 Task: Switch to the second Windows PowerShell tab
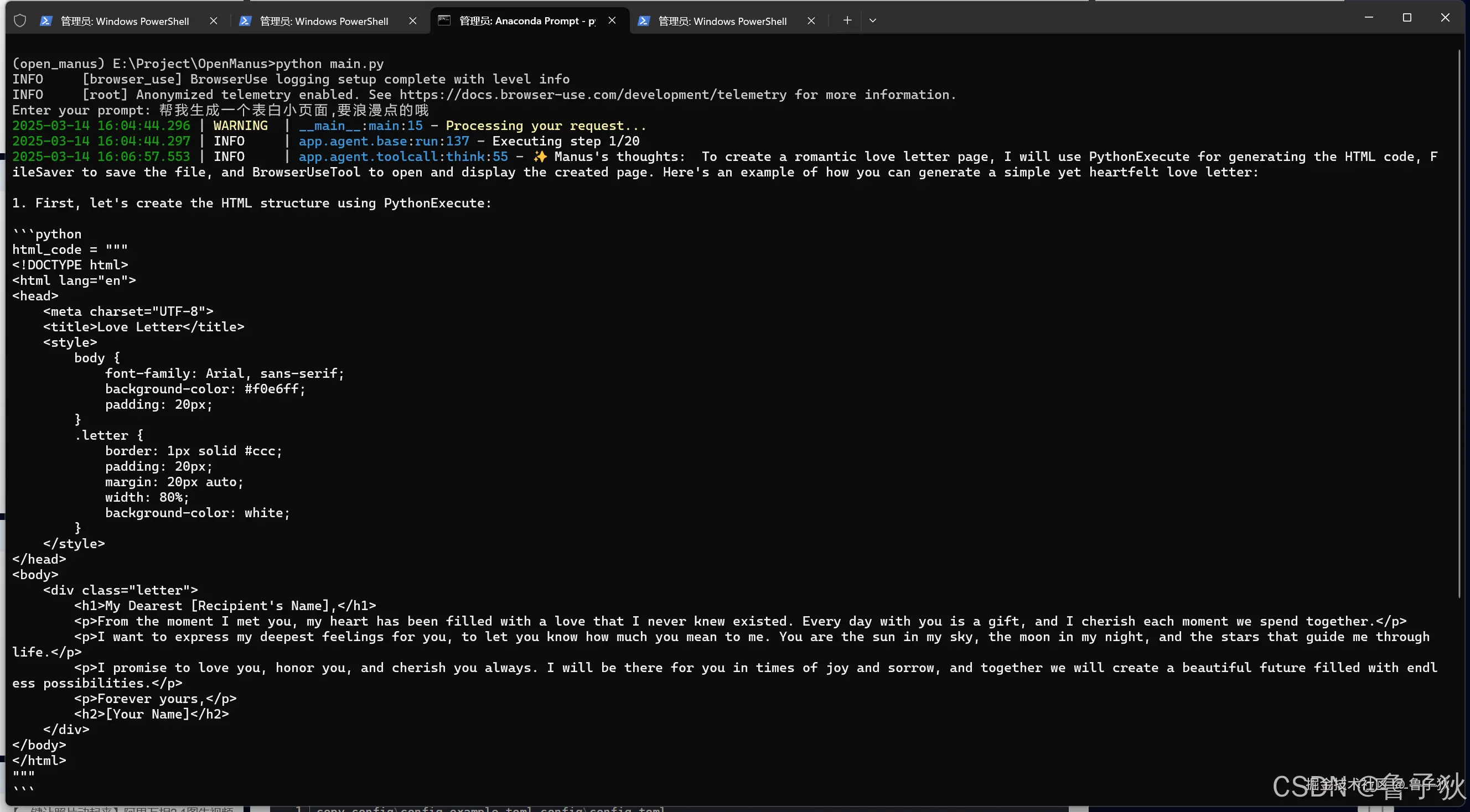coord(324,21)
